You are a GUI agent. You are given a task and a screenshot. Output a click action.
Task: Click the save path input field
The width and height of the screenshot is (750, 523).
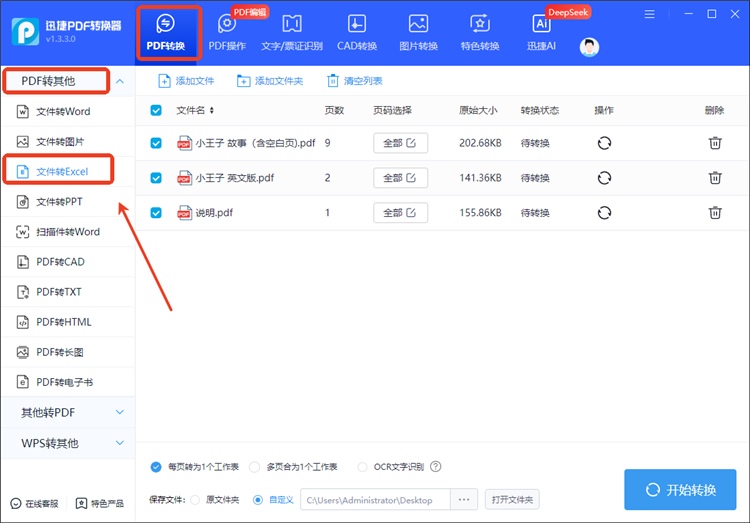[x=375, y=500]
